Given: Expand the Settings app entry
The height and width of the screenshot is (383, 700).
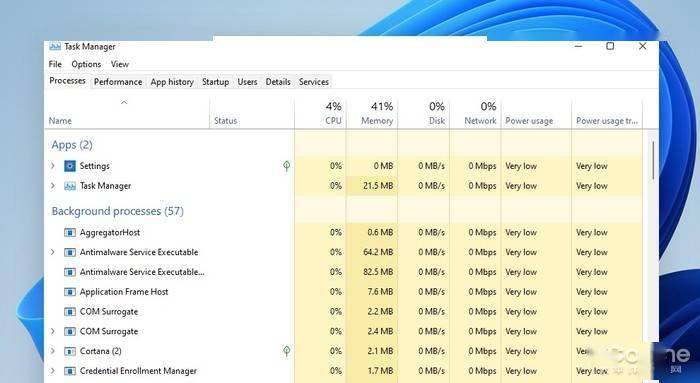Looking at the screenshot, I should 53,166.
